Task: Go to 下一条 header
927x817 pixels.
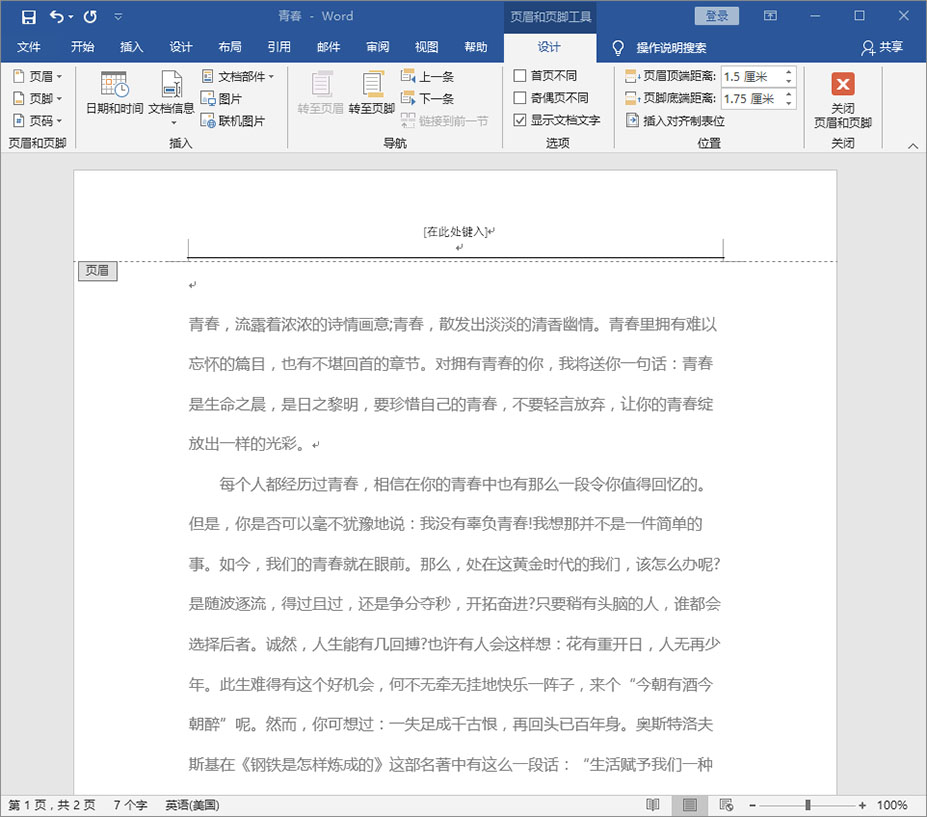Action: coord(427,98)
